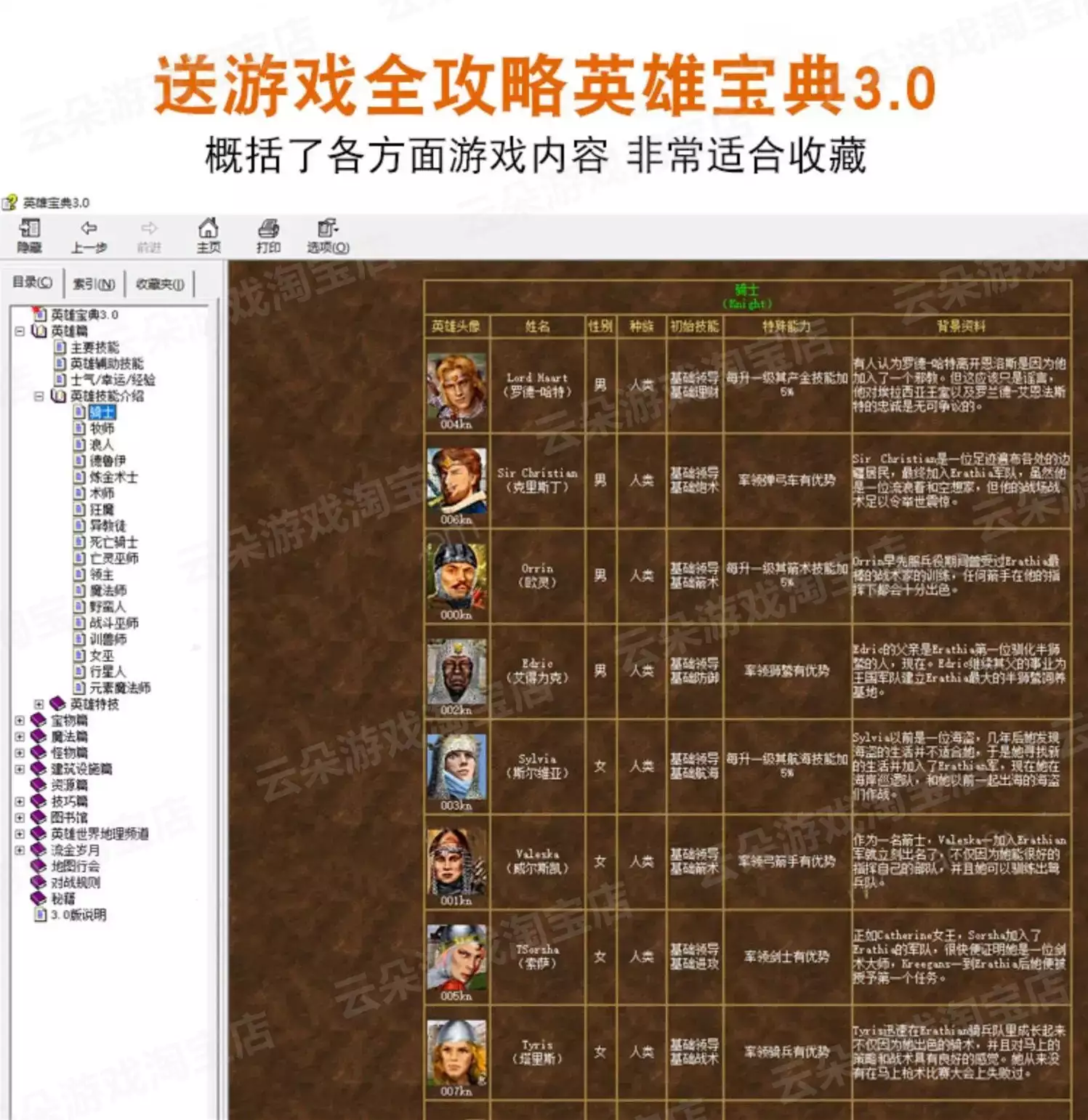Collapse the 英雄篇 tree node
This screenshot has height=1120, width=1088.
(x=20, y=331)
